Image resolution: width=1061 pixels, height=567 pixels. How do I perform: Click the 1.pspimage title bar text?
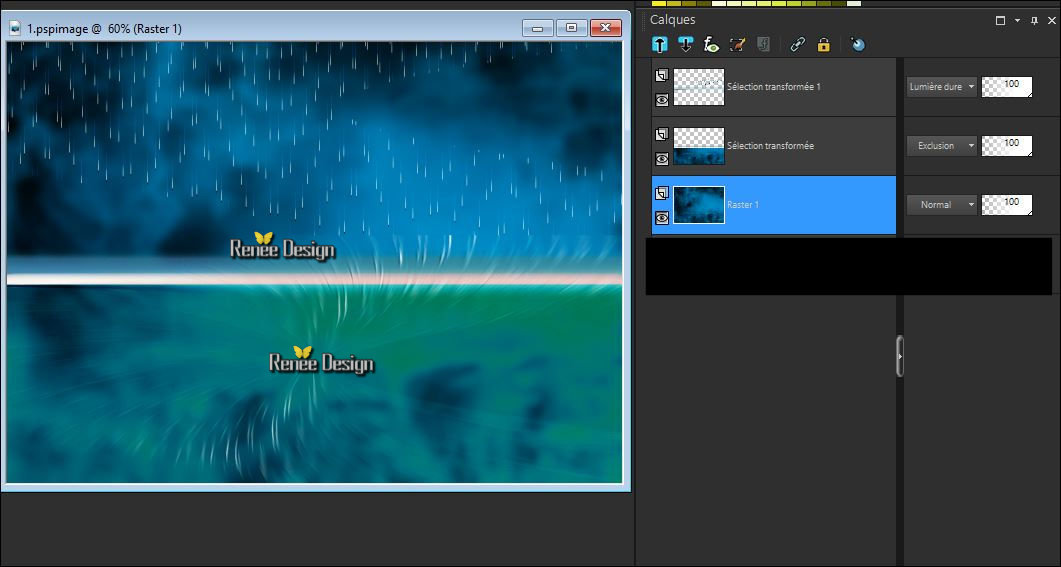point(104,29)
